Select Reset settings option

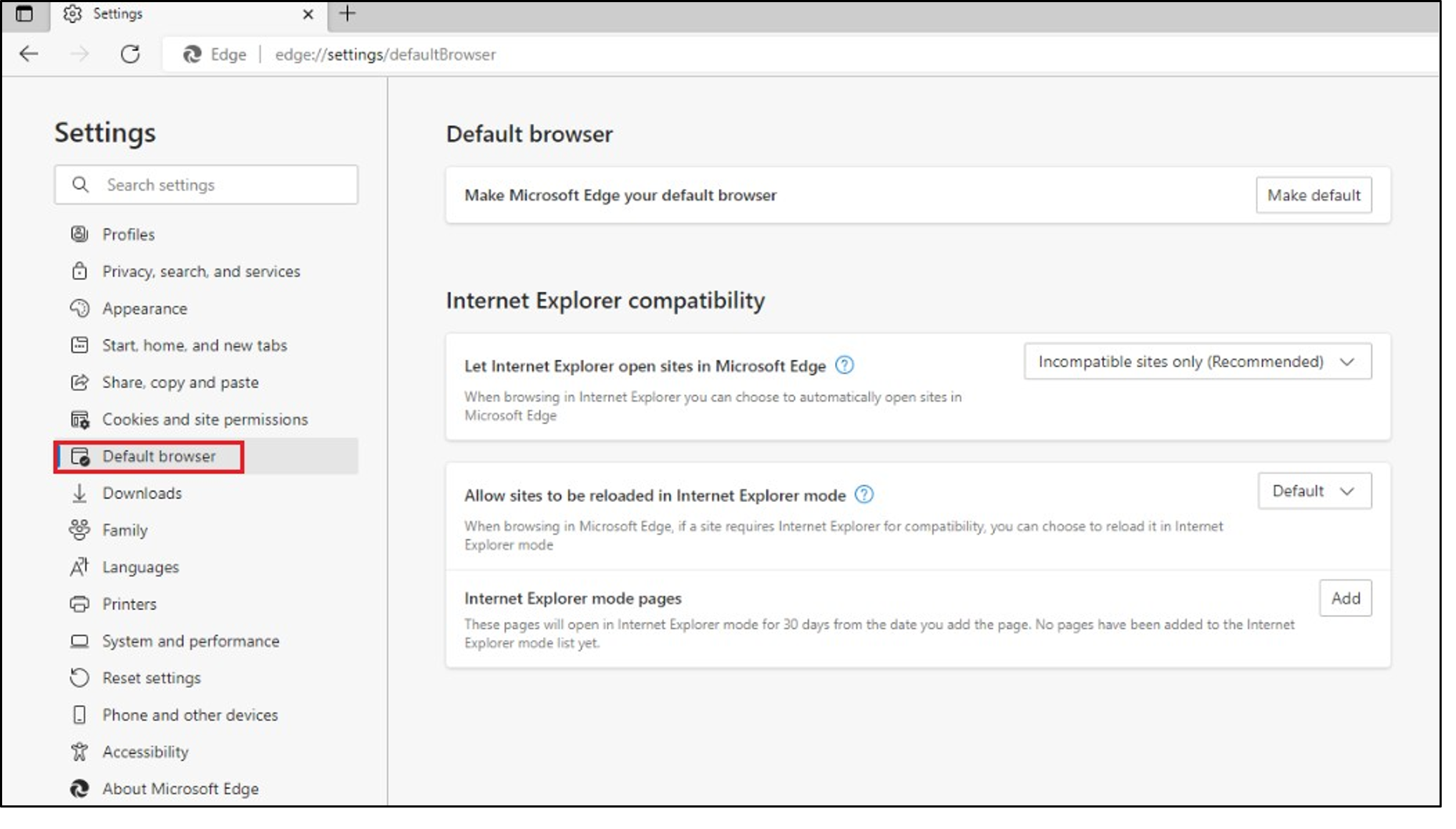(x=206, y=678)
